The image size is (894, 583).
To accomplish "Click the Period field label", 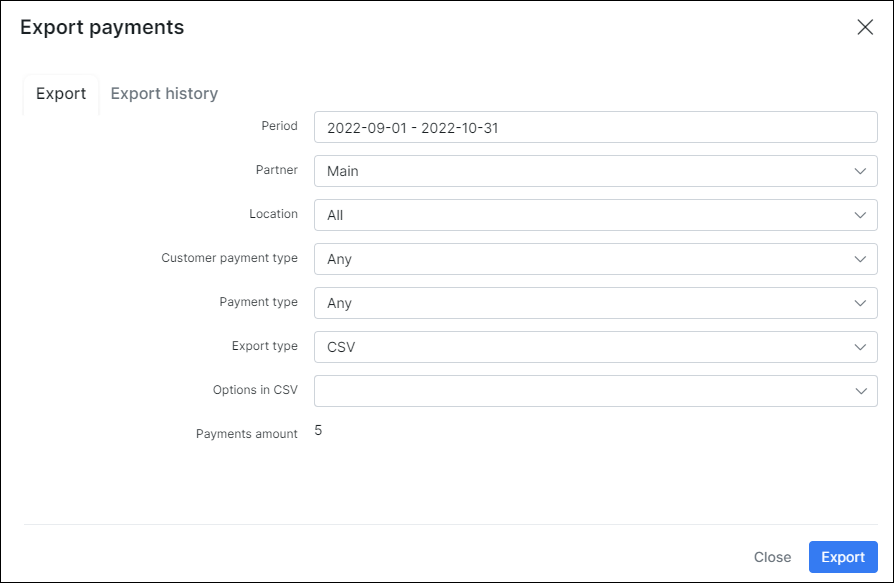I will tap(279, 126).
